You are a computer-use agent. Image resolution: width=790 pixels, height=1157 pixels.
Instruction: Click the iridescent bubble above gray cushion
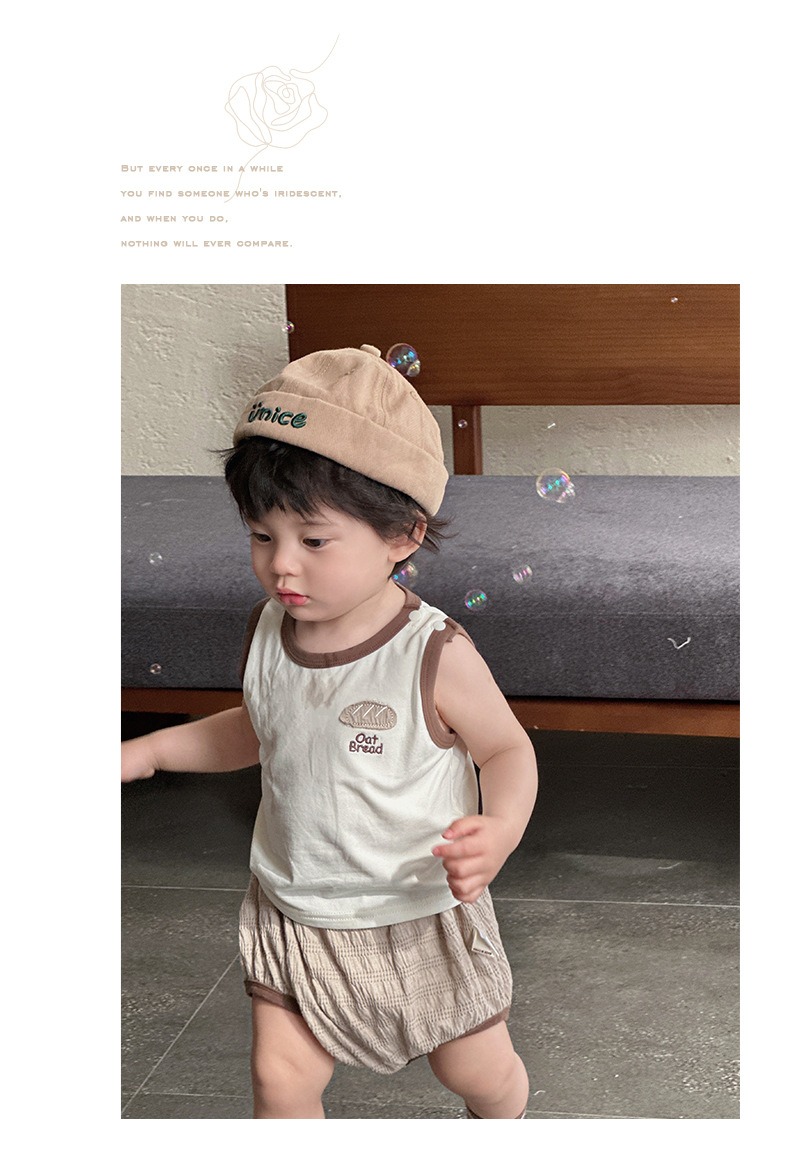[555, 486]
